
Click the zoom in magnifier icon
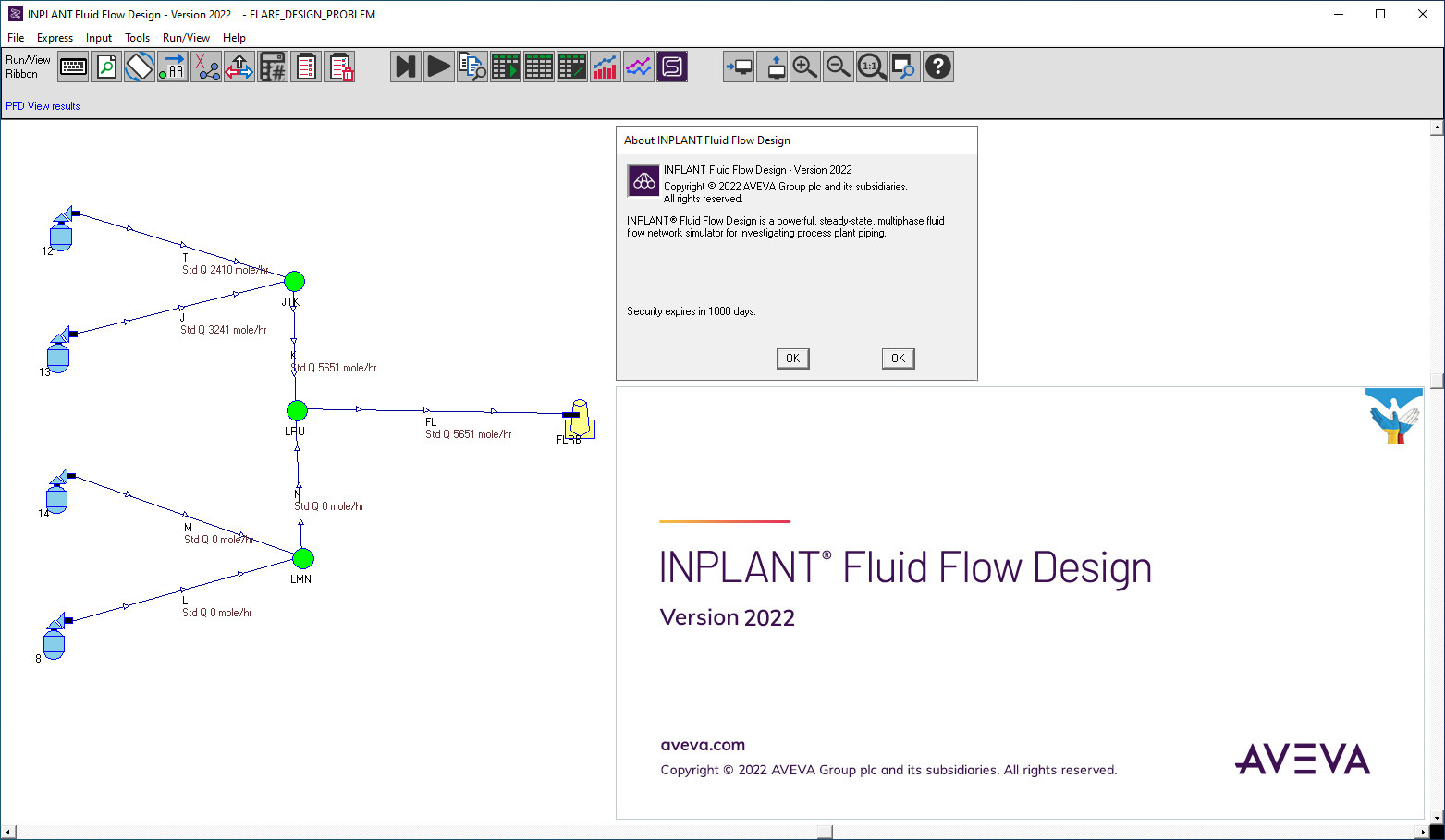click(x=805, y=67)
